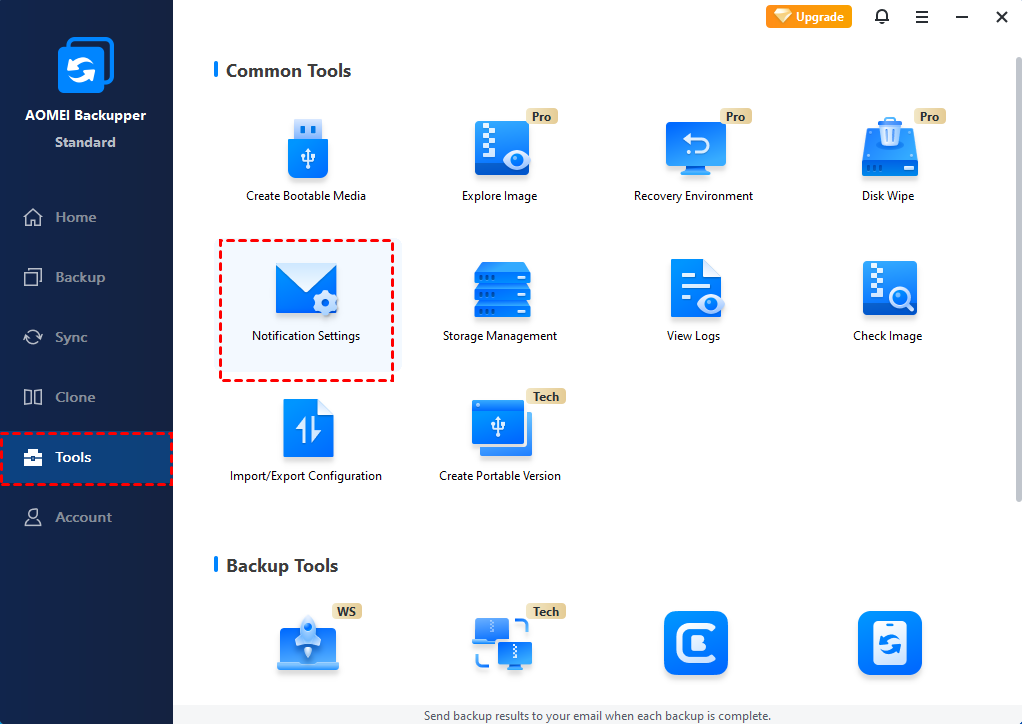Click the vertical scrollbar on the right
Image resolution: width=1022 pixels, height=724 pixels.
[x=1018, y=280]
